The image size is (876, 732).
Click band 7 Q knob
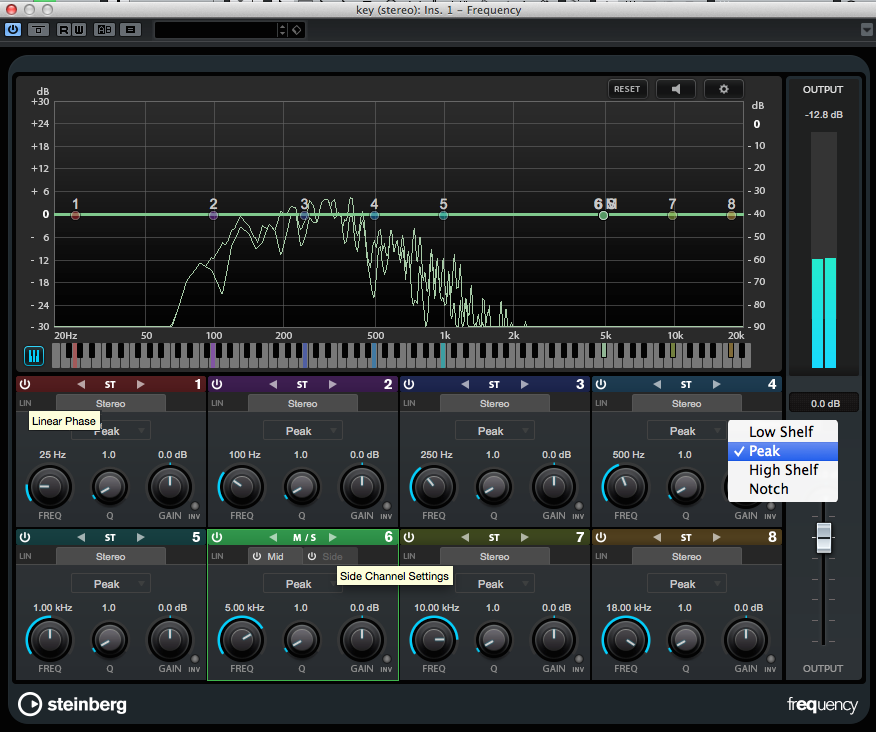pyautogui.click(x=494, y=640)
